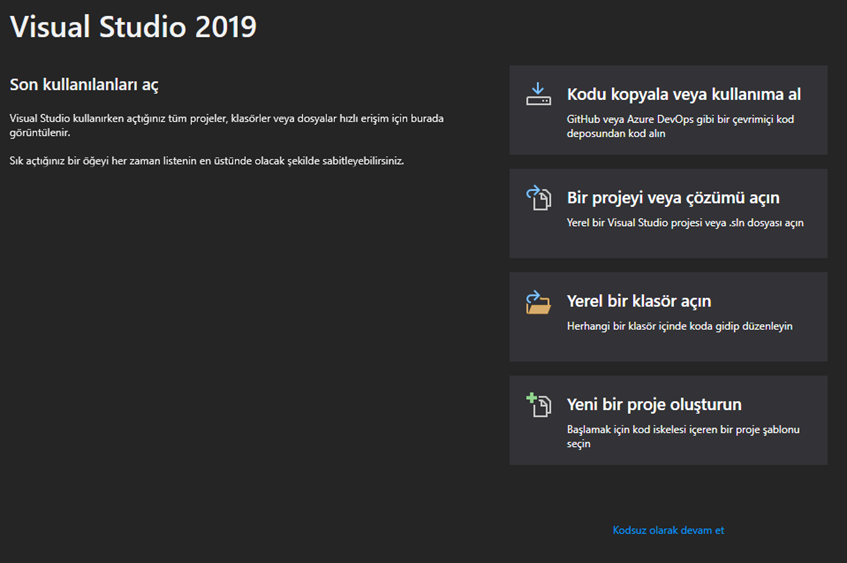Choose 'Yeni bir proje oluşturun' card
Image resolution: width=847 pixels, height=563 pixels.
pyautogui.click(x=668, y=420)
